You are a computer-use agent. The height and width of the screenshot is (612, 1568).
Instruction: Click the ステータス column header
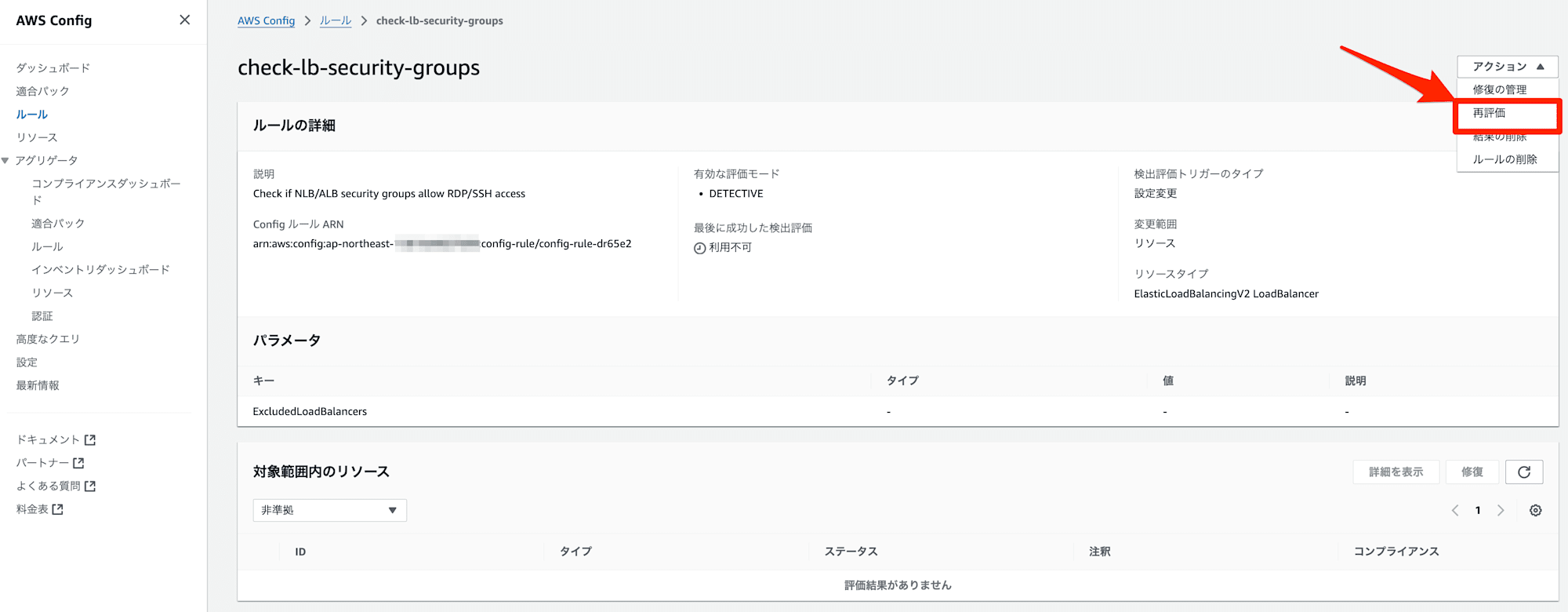click(x=851, y=552)
